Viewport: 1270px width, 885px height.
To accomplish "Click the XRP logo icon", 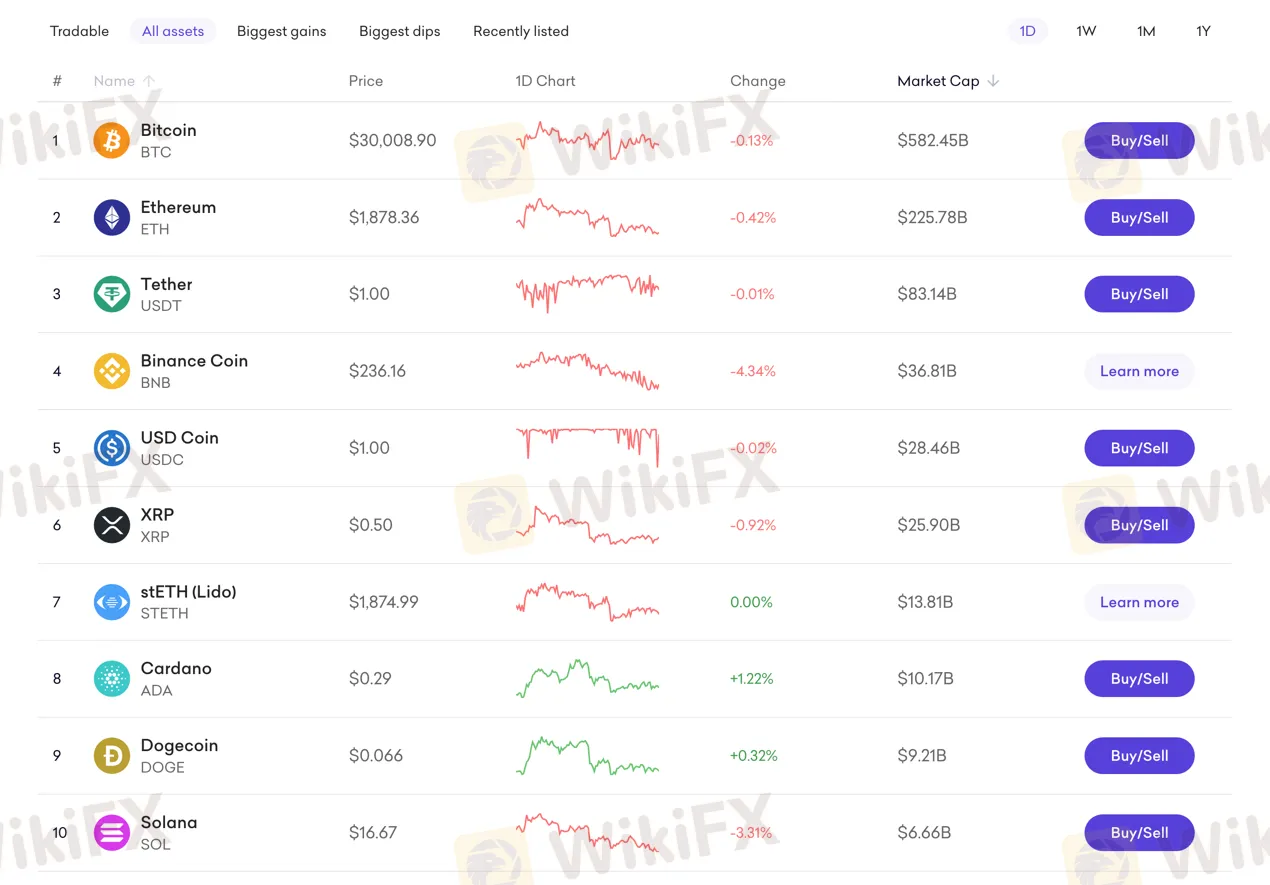I will [111, 525].
